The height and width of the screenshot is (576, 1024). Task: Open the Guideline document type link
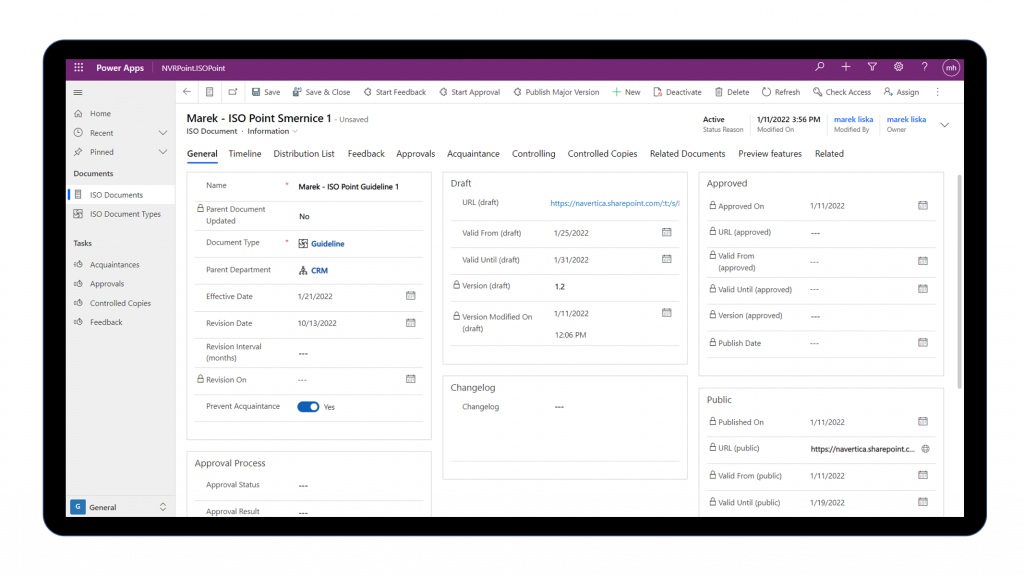click(x=327, y=244)
